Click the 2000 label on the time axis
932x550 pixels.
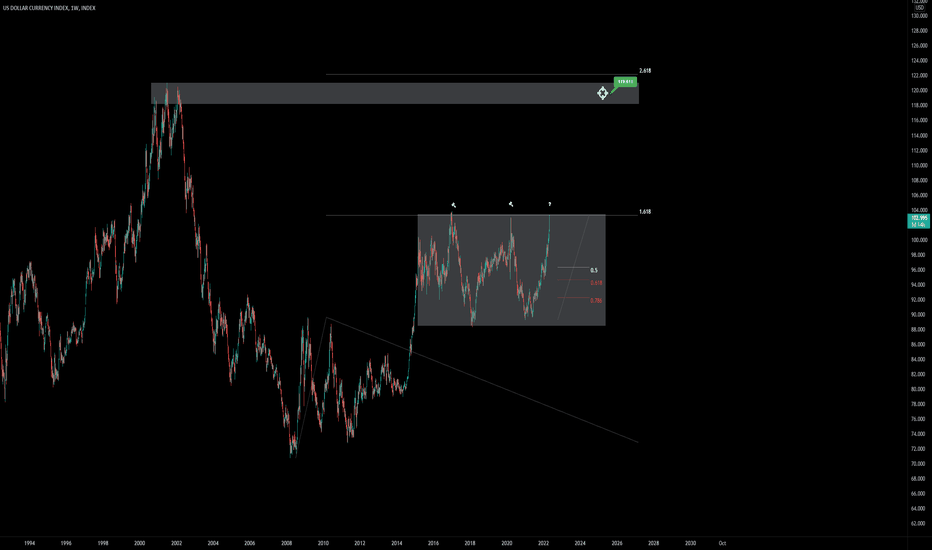tap(140, 543)
